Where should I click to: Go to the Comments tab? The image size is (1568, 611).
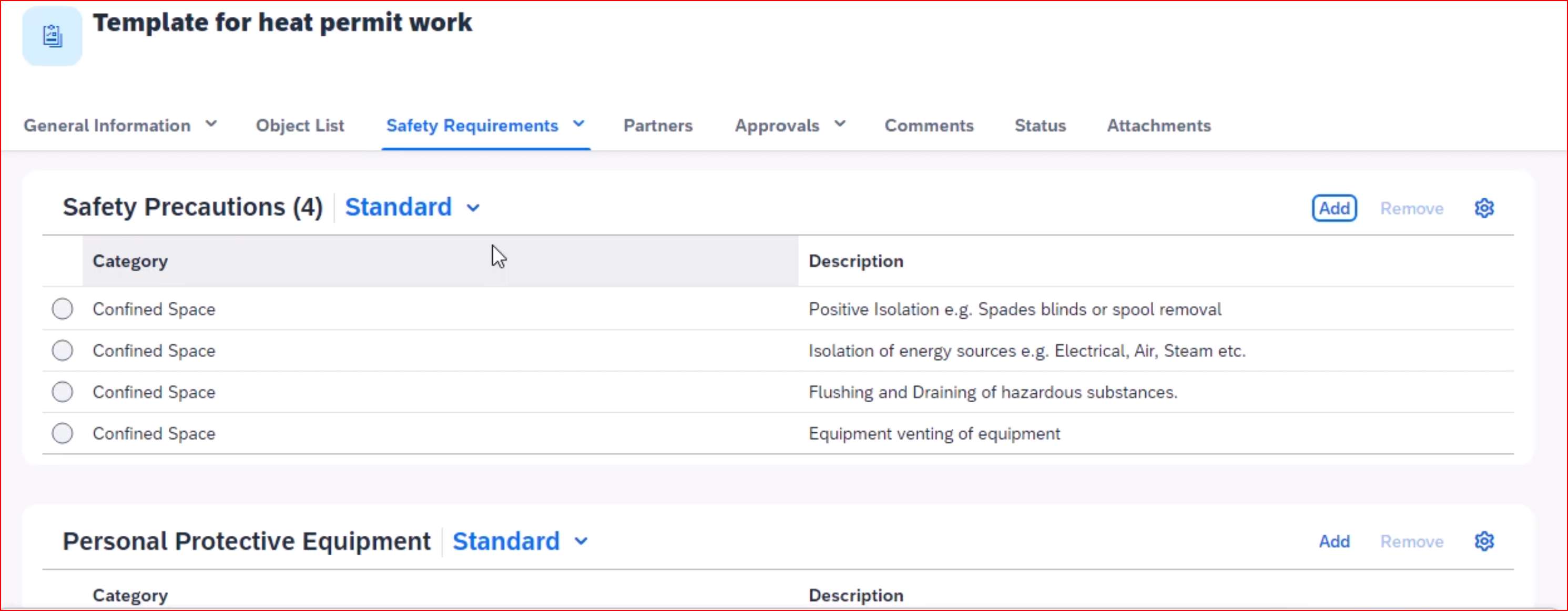tap(929, 125)
